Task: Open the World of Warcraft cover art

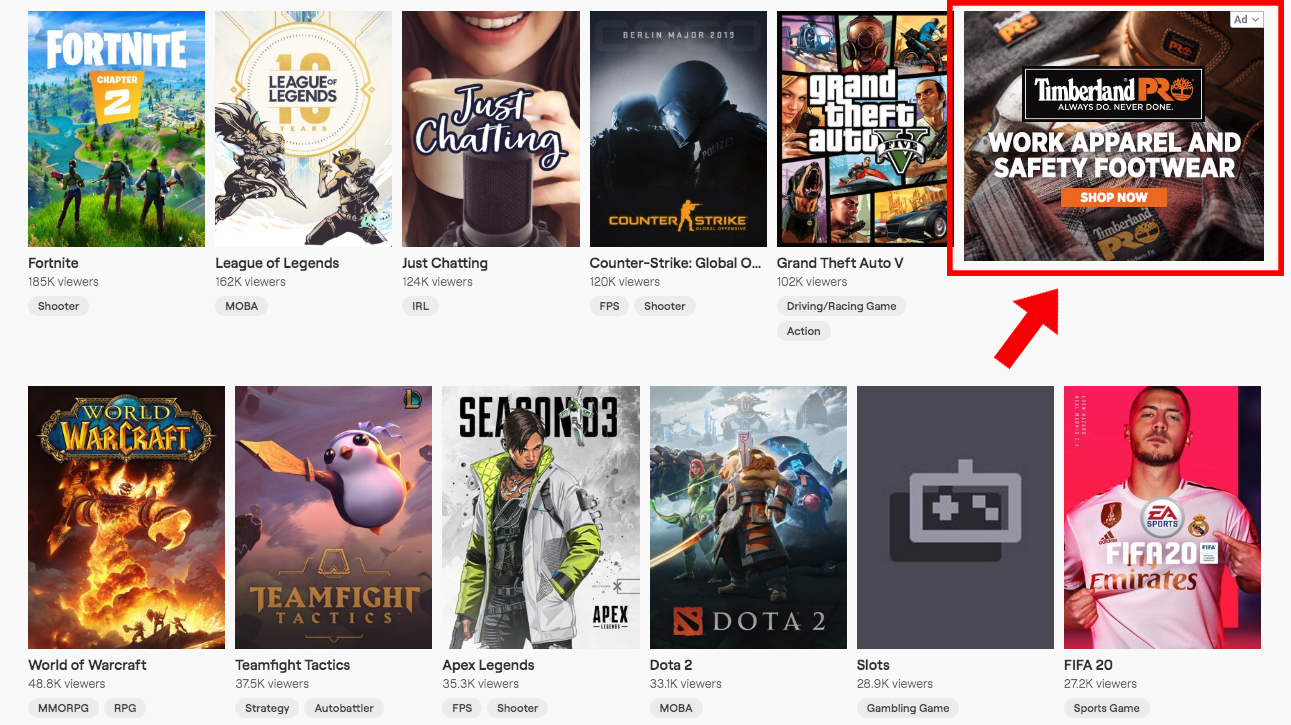Action: (x=126, y=518)
